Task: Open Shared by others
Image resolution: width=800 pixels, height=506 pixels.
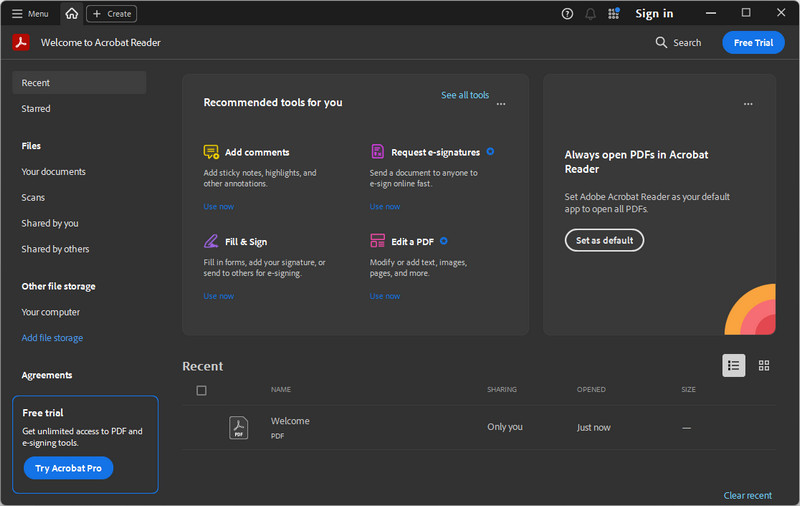Action: coord(55,249)
